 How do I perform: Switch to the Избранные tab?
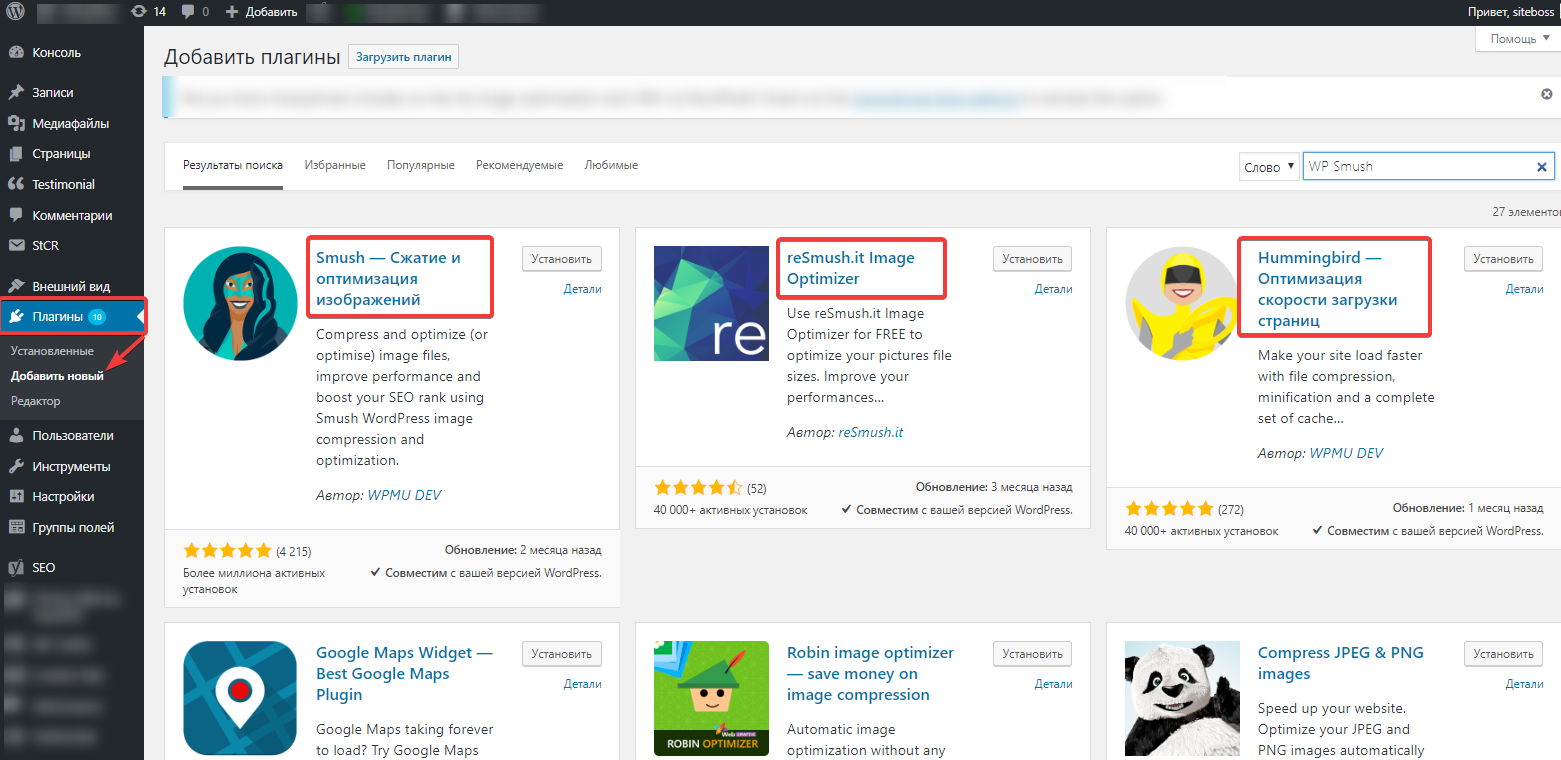[335, 165]
